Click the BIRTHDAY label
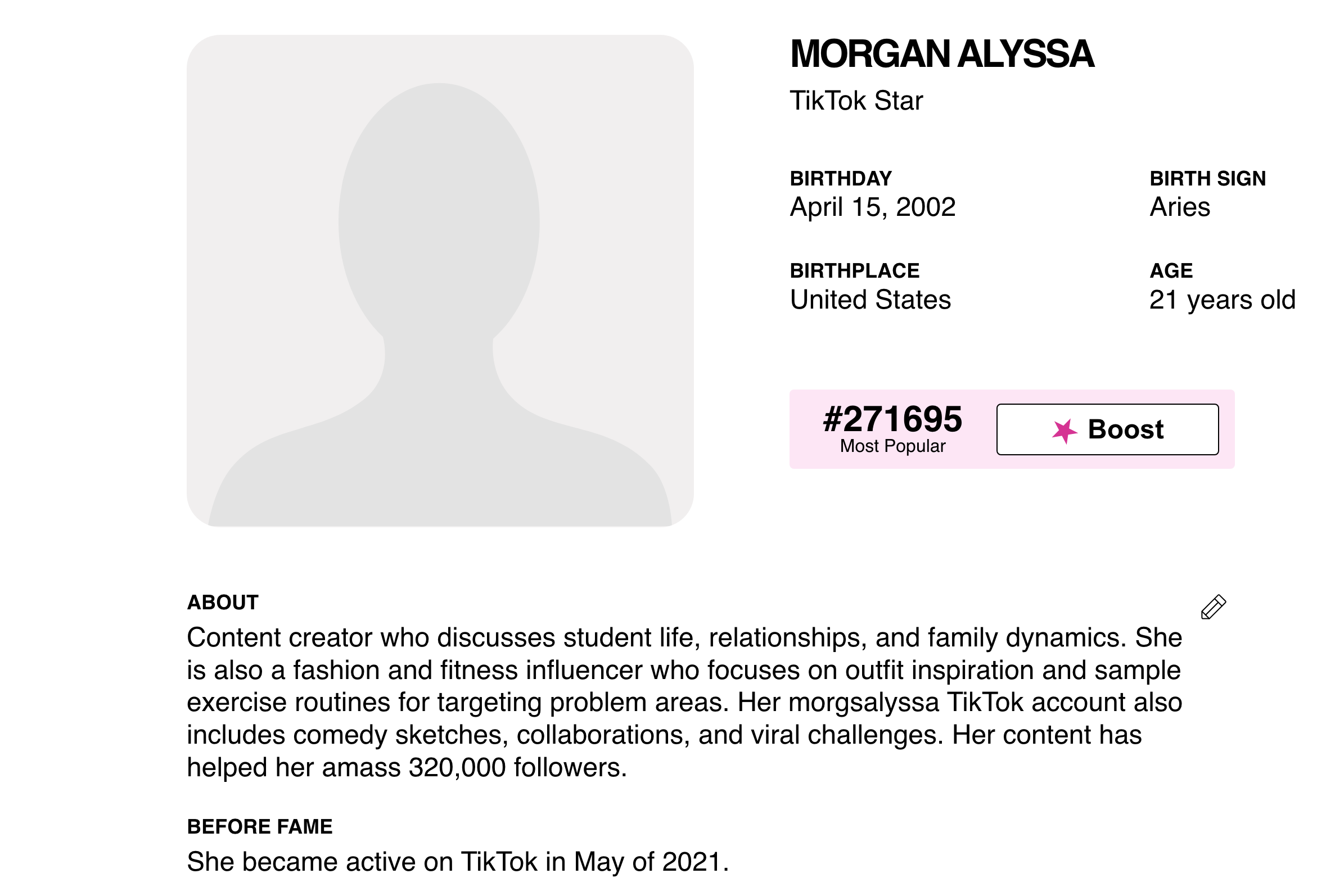The height and width of the screenshot is (896, 1326). pos(841,179)
